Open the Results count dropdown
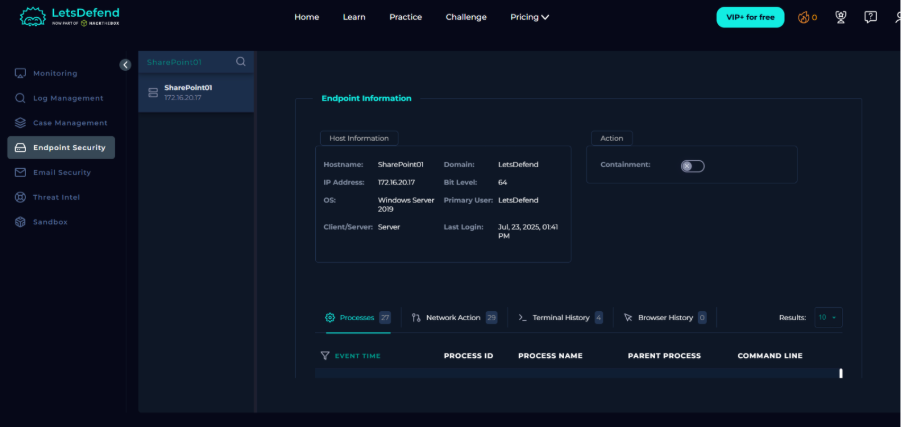 click(x=829, y=317)
